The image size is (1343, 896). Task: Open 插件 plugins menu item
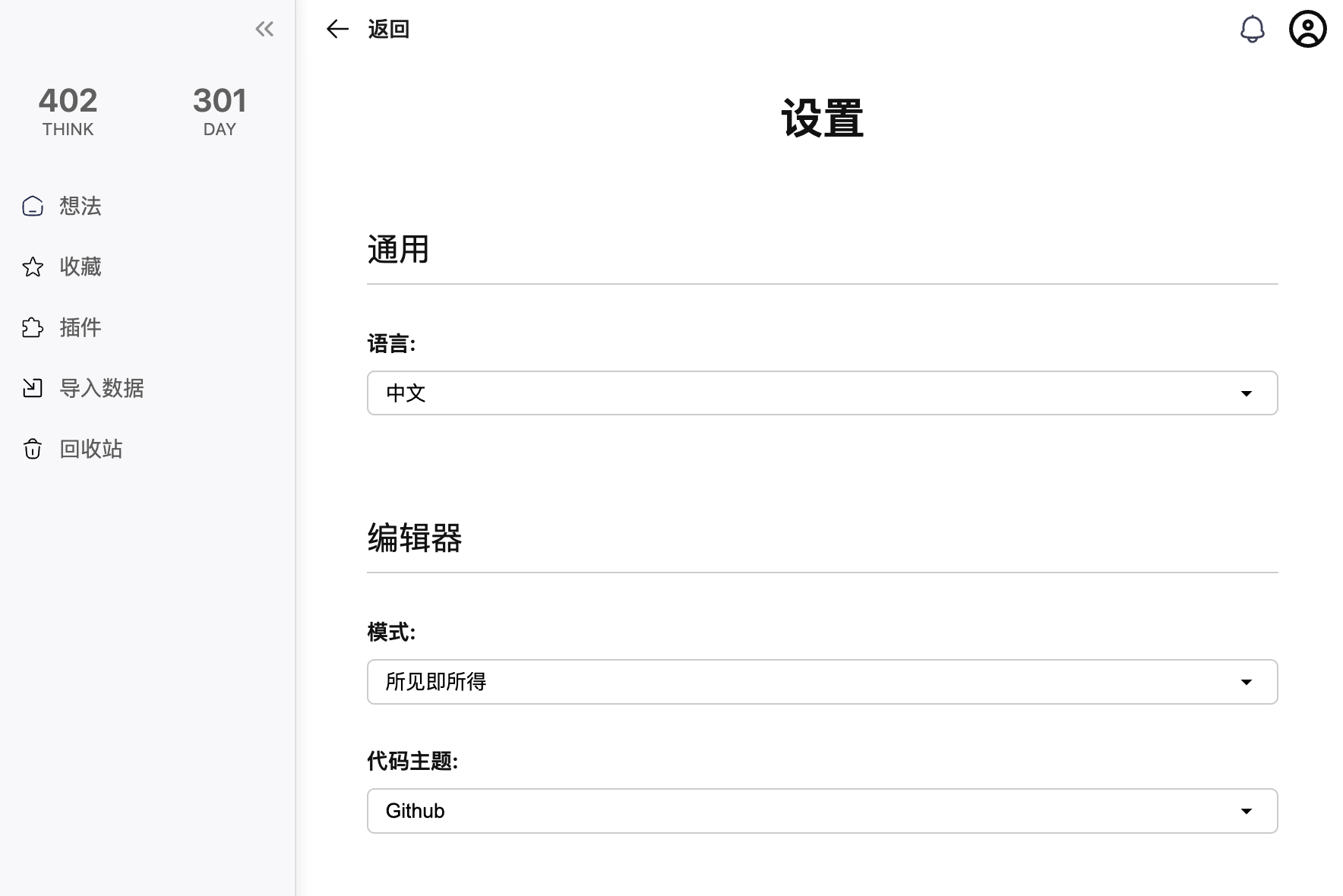coord(81,327)
